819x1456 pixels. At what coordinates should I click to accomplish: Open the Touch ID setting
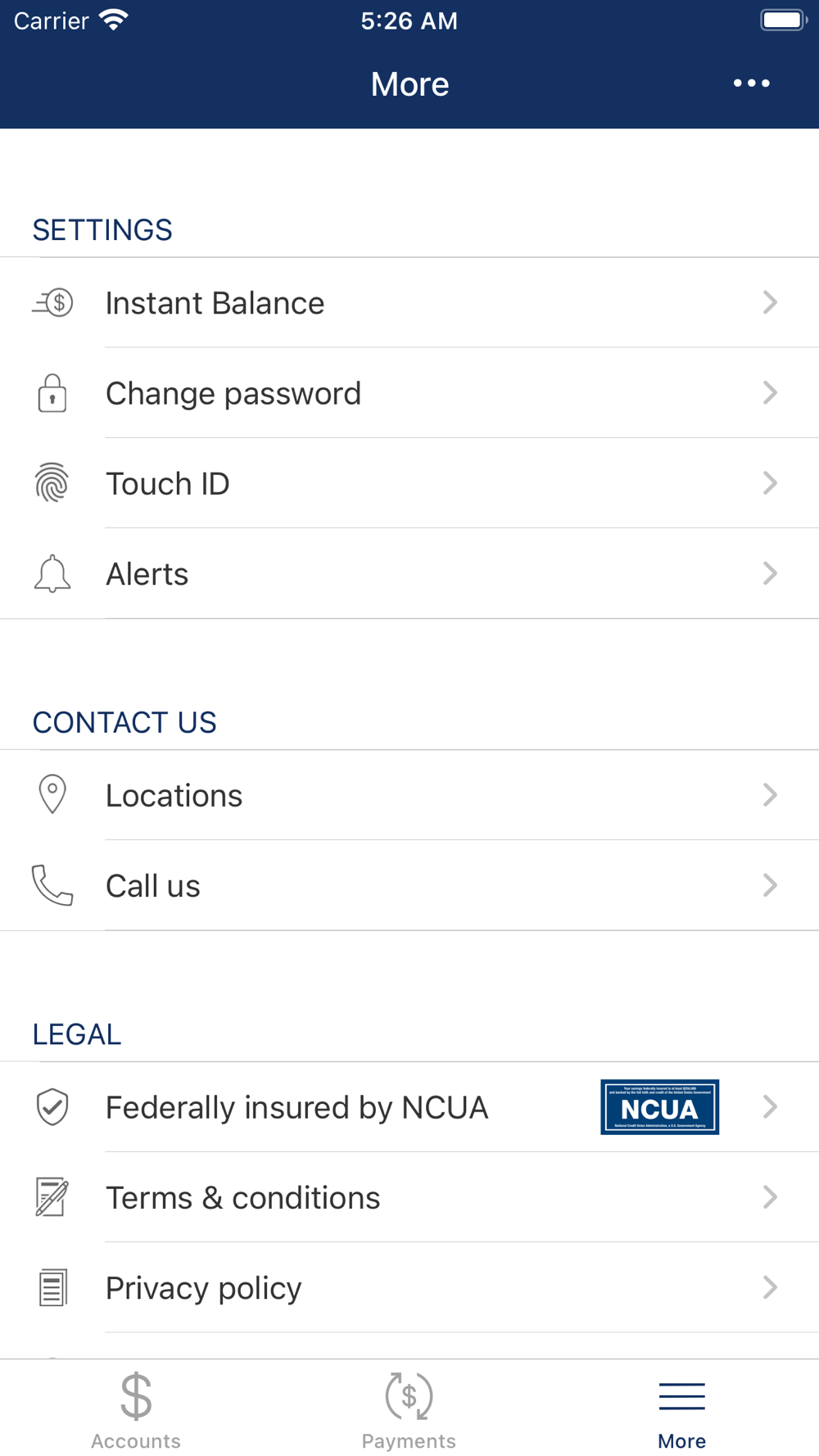(168, 484)
